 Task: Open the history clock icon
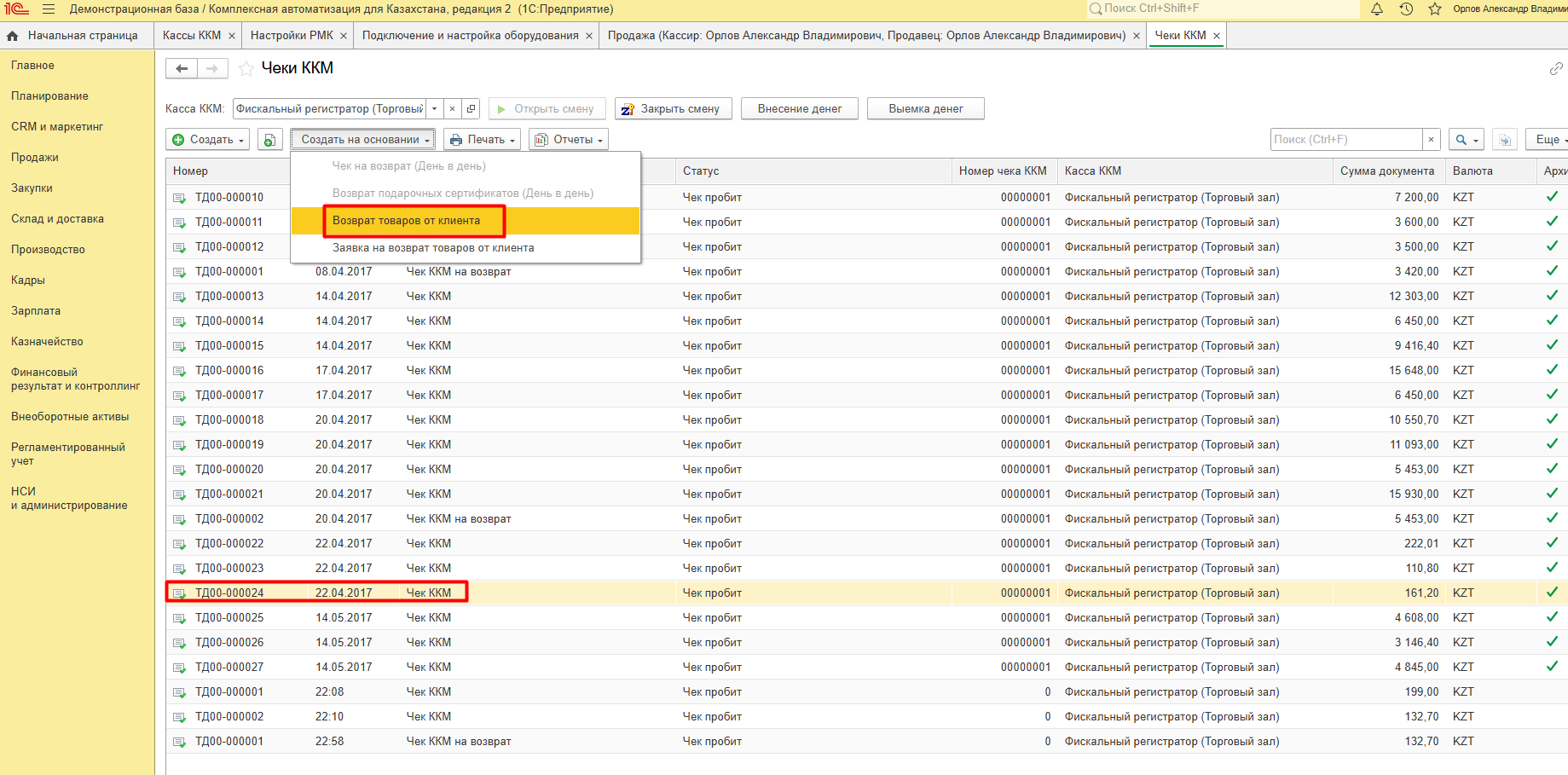1406,9
